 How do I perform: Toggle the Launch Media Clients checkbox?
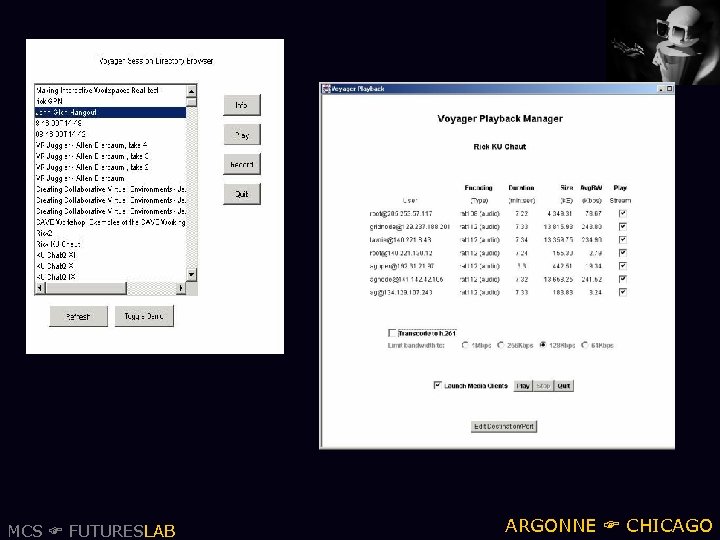(x=438, y=385)
